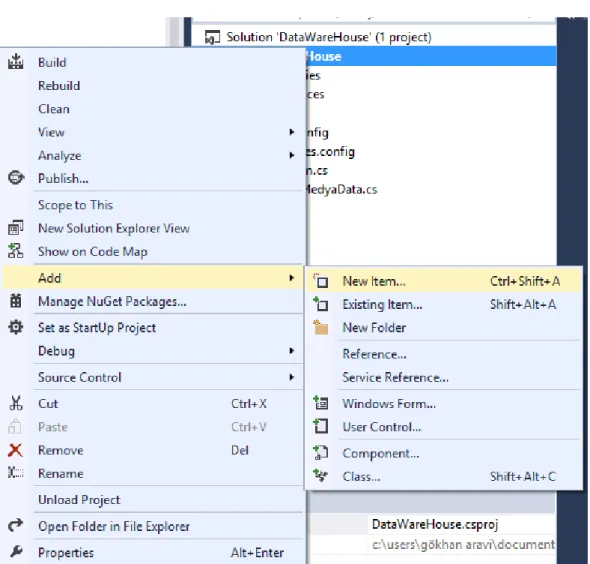Click the Publish globe icon

pyautogui.click(x=16, y=178)
